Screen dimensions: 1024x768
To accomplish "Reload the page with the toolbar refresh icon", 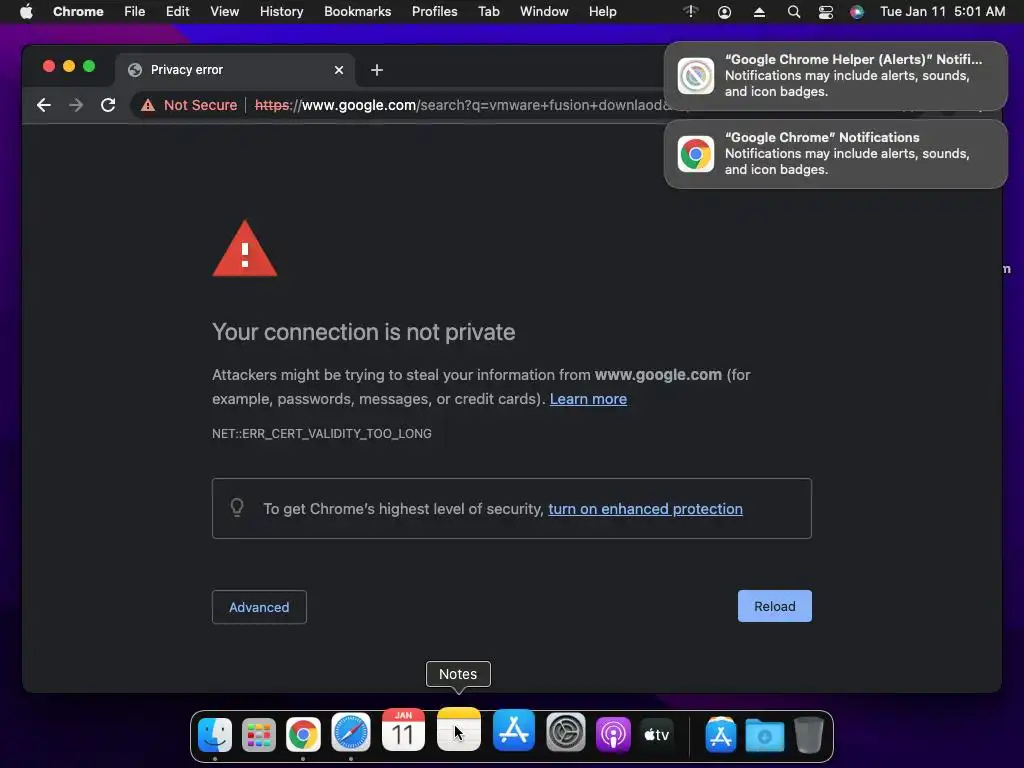I will (108, 105).
